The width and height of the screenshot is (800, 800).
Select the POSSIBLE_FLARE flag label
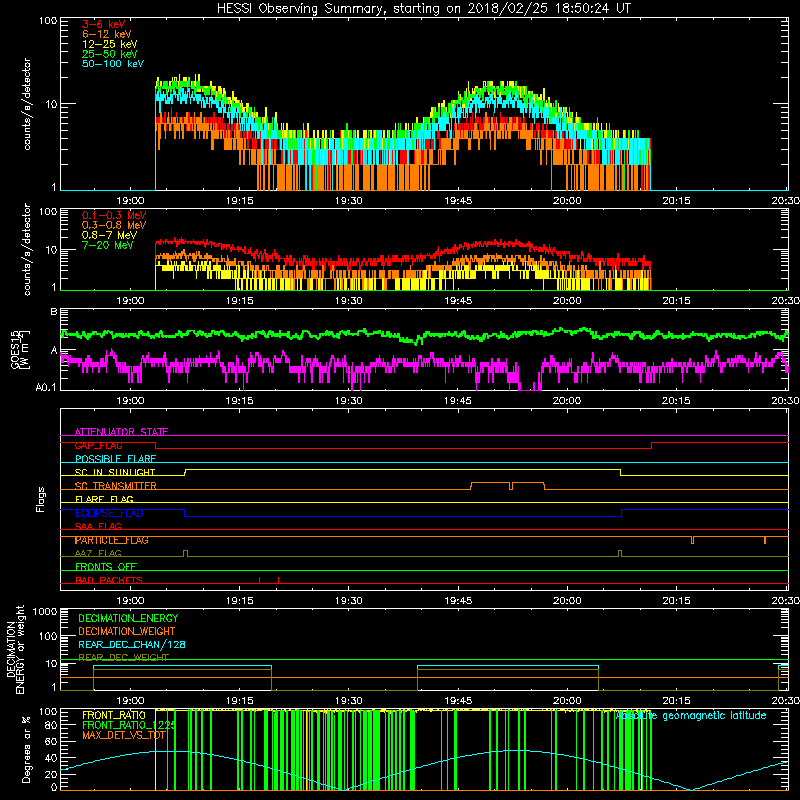115,459
